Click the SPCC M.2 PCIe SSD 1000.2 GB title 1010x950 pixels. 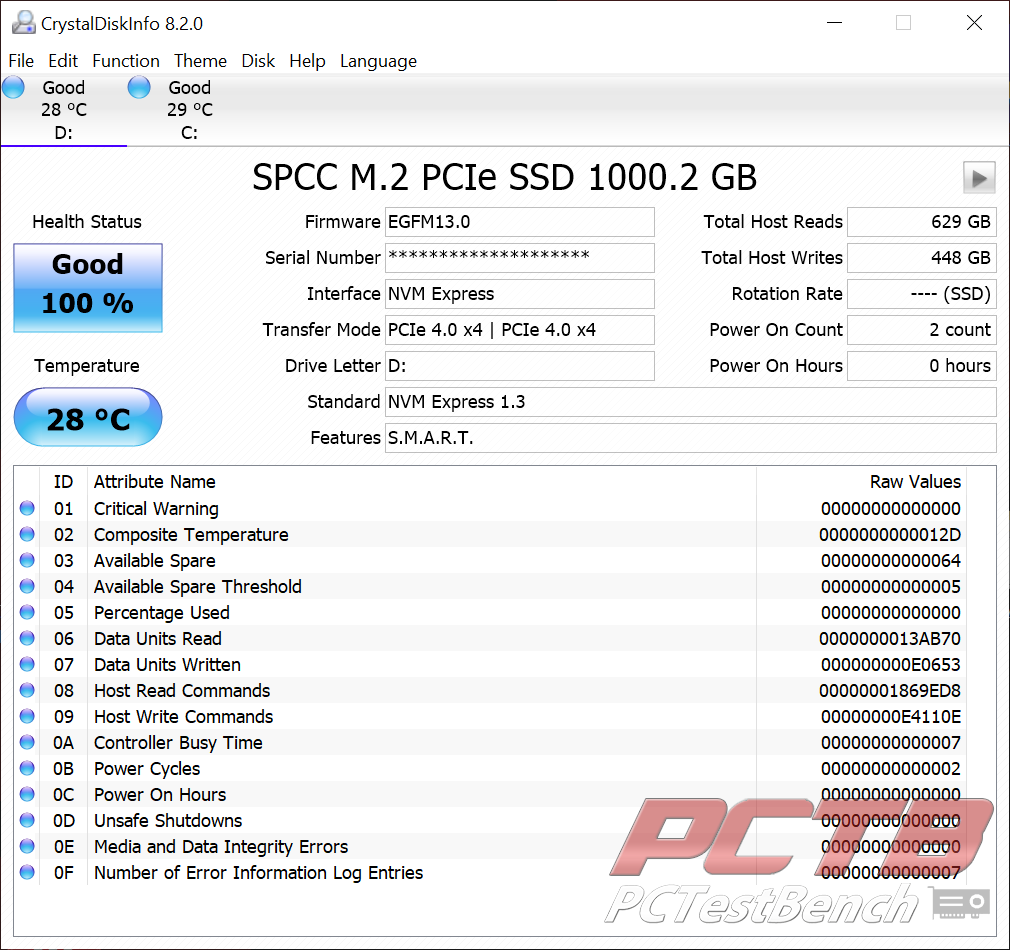click(504, 177)
